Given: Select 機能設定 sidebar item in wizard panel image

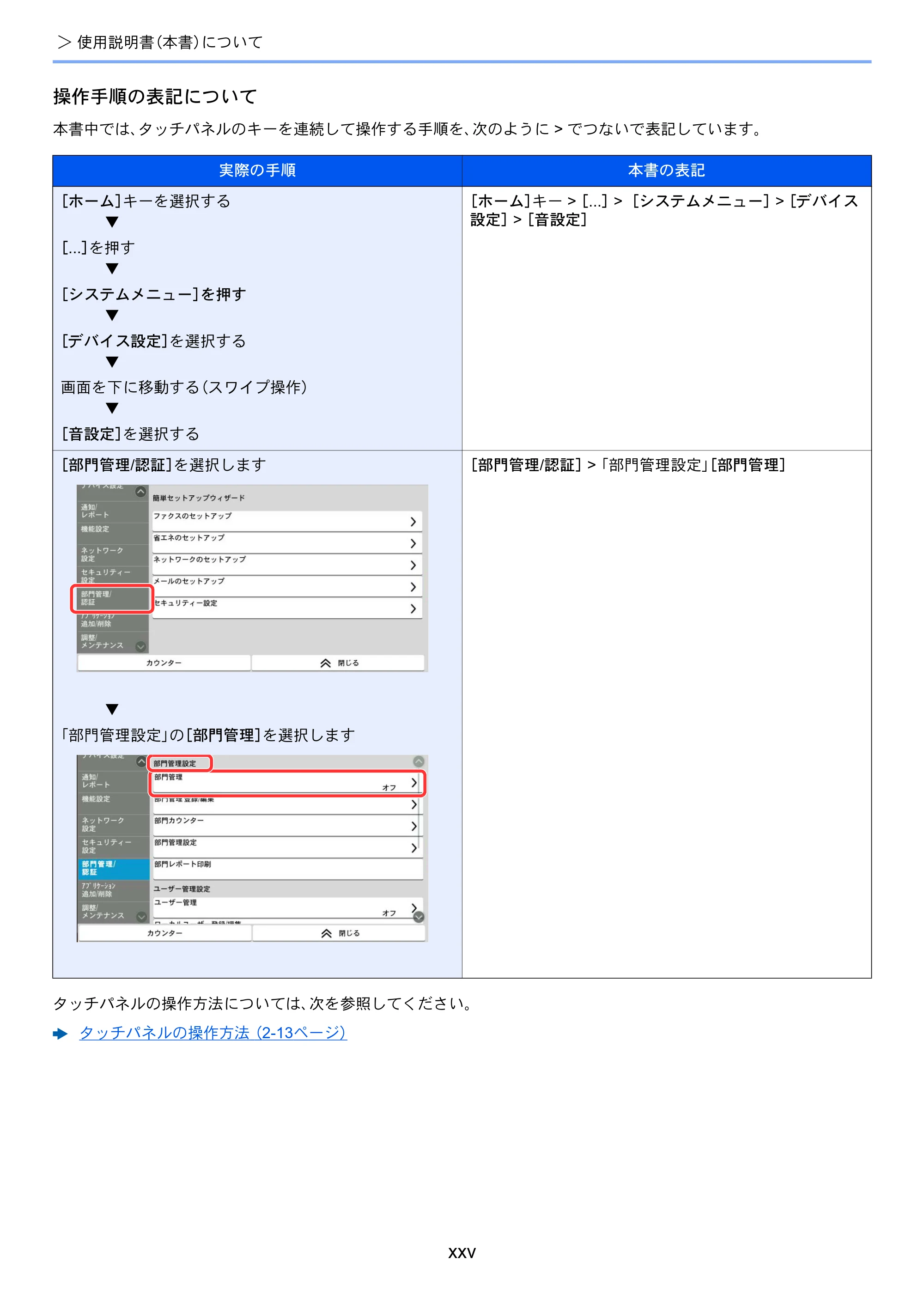Looking at the screenshot, I should (x=113, y=533).
